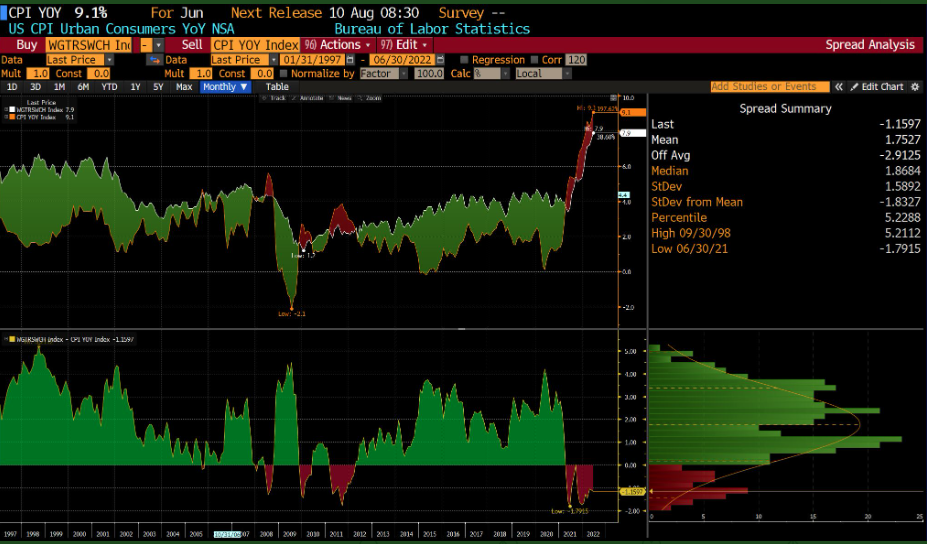Collapse side panel with double chevron icon
Screen dimensions: 927x544
(x=839, y=87)
